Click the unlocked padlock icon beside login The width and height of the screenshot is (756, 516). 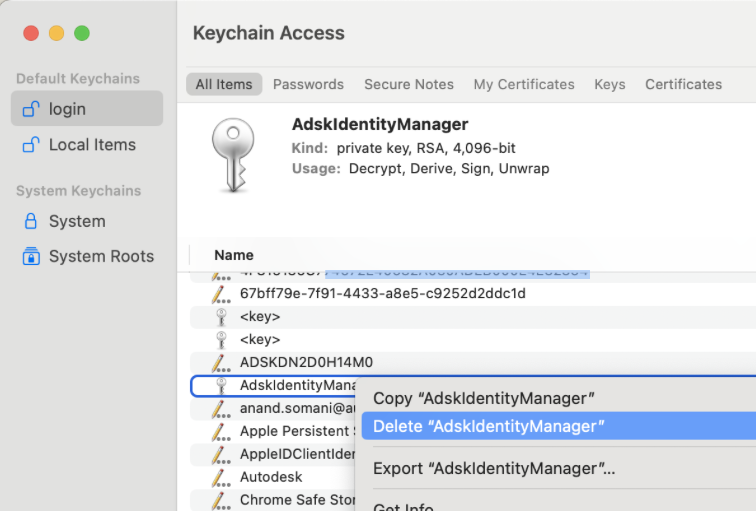click(30, 109)
